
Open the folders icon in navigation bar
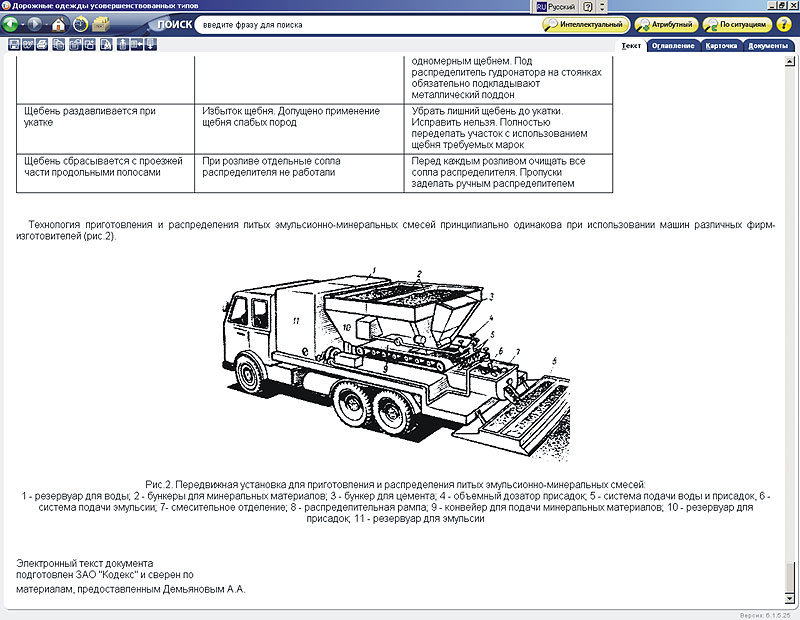(x=101, y=24)
